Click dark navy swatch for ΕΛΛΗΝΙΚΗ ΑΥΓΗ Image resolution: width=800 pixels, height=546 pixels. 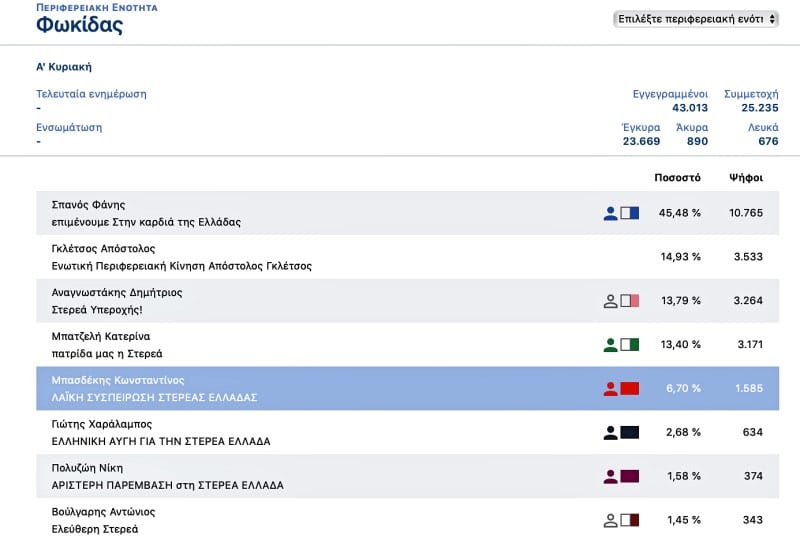(x=630, y=432)
